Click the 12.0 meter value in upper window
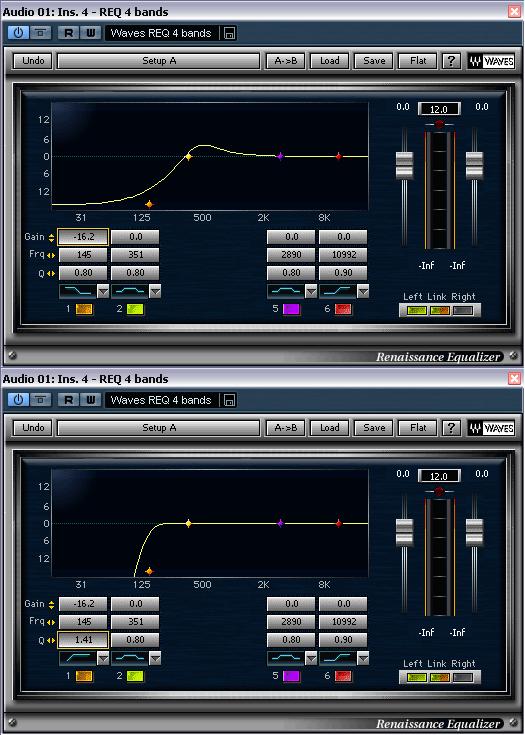Viewport: 525px width, 735px height. (439, 109)
